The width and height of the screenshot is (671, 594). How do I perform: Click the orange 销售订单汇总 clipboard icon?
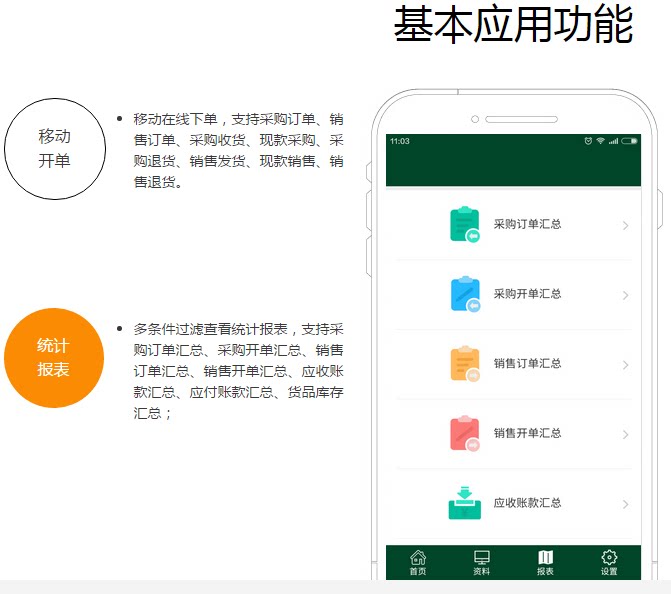[x=465, y=364]
